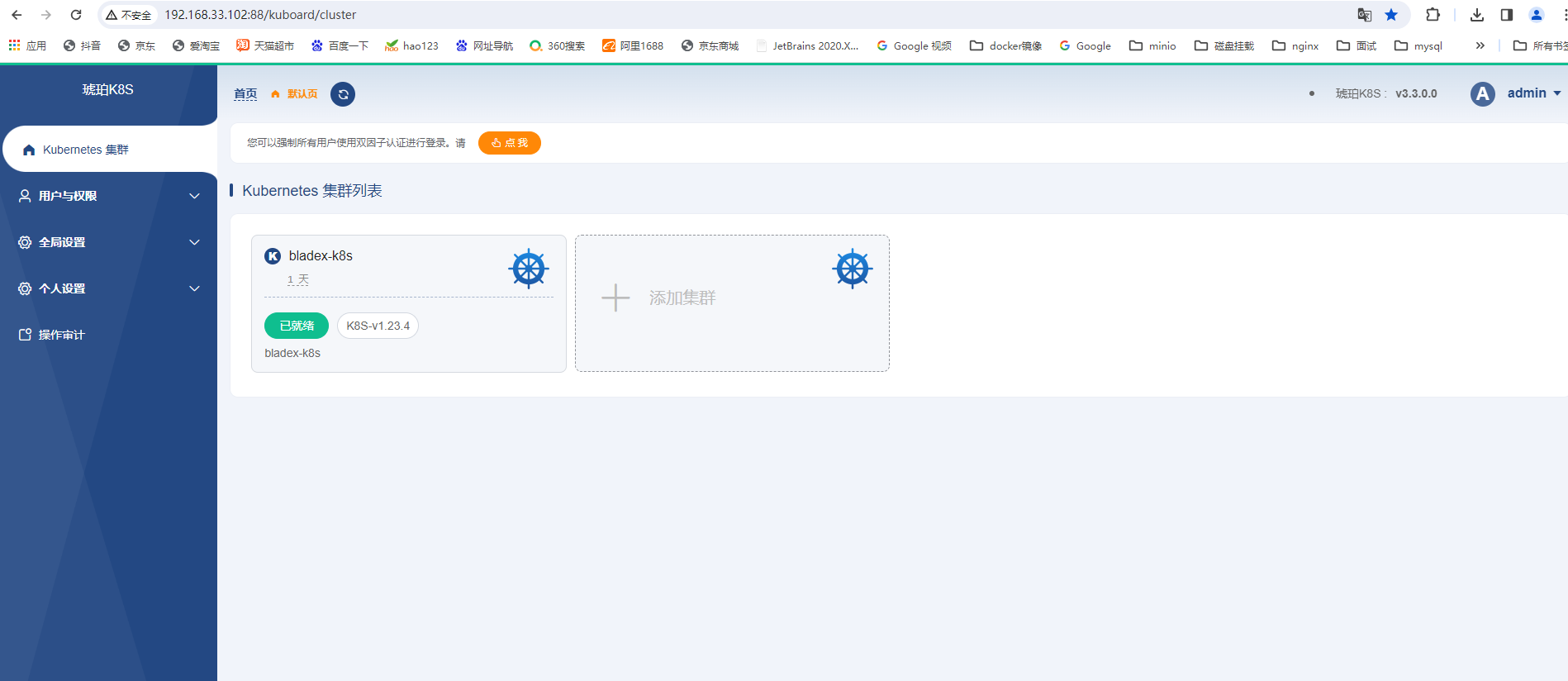Viewport: 1568px width, 681px height.
Task: Click the 个人设置 gear icon
Action: point(25,288)
